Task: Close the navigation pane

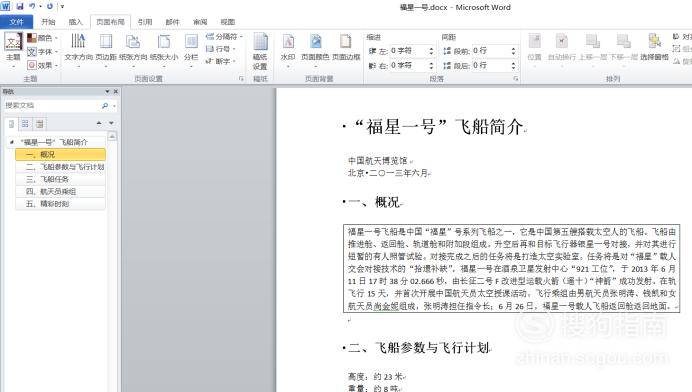Action: pos(116,91)
